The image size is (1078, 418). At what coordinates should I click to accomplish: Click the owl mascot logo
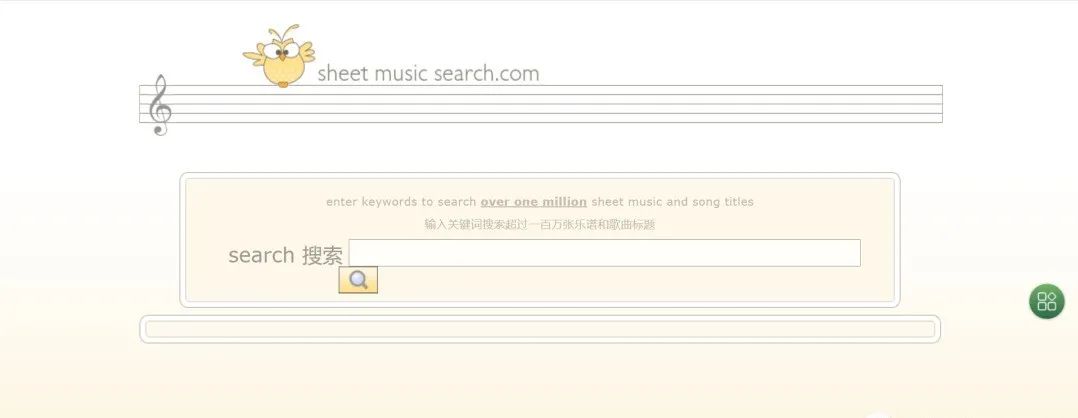[279, 56]
